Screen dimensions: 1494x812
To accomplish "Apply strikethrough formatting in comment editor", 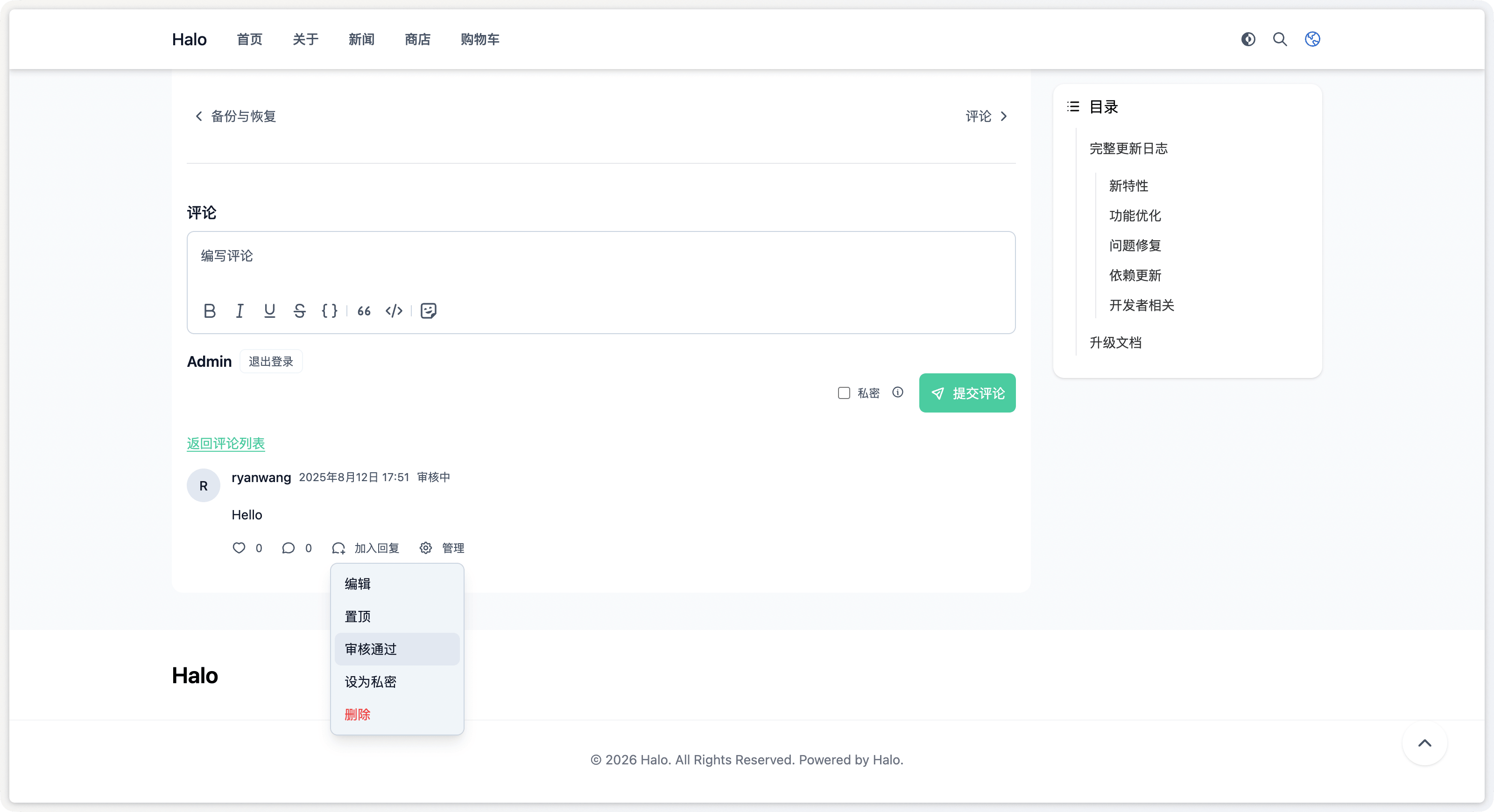I will [x=299, y=311].
